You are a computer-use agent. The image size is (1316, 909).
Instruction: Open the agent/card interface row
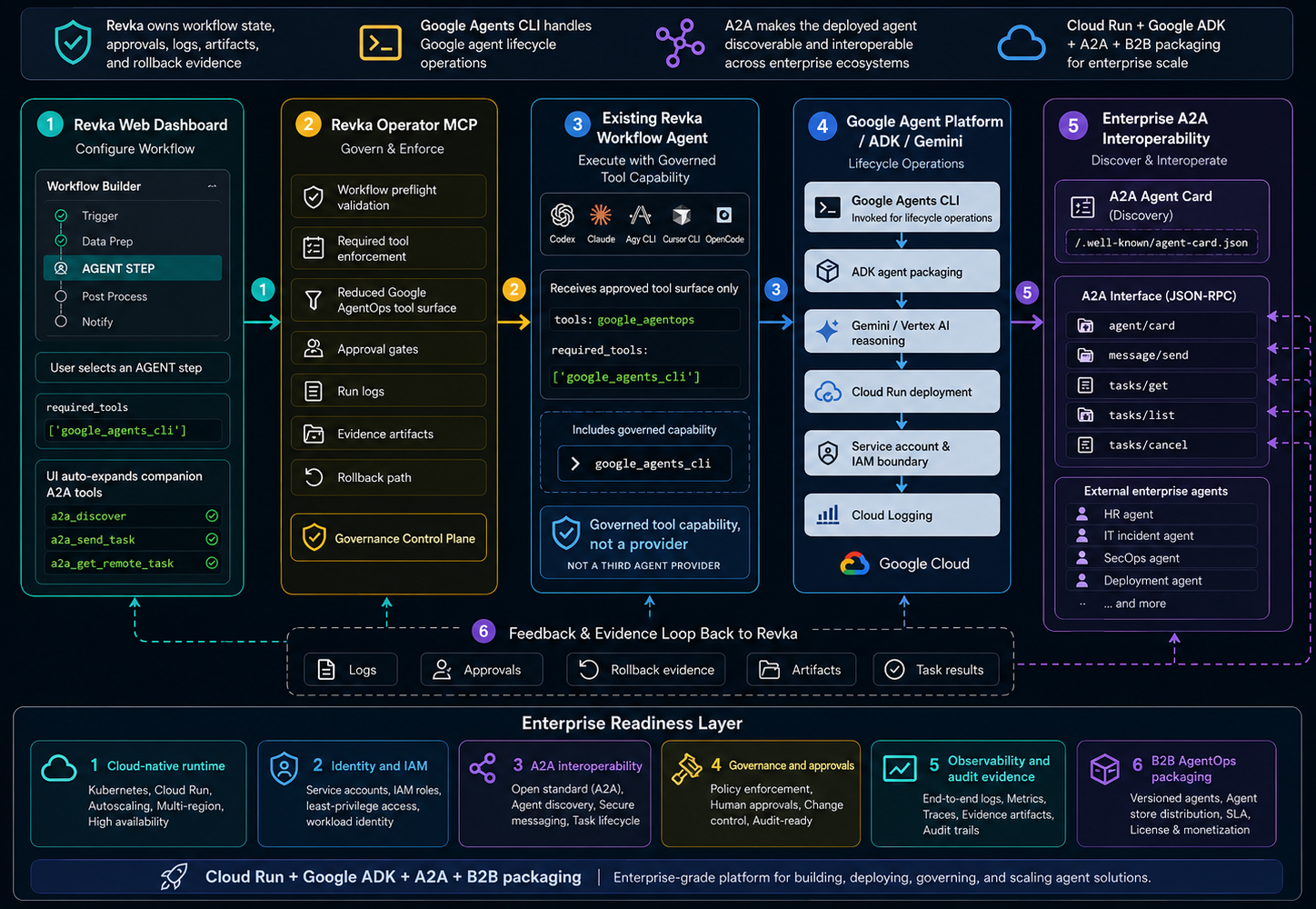tap(1161, 325)
